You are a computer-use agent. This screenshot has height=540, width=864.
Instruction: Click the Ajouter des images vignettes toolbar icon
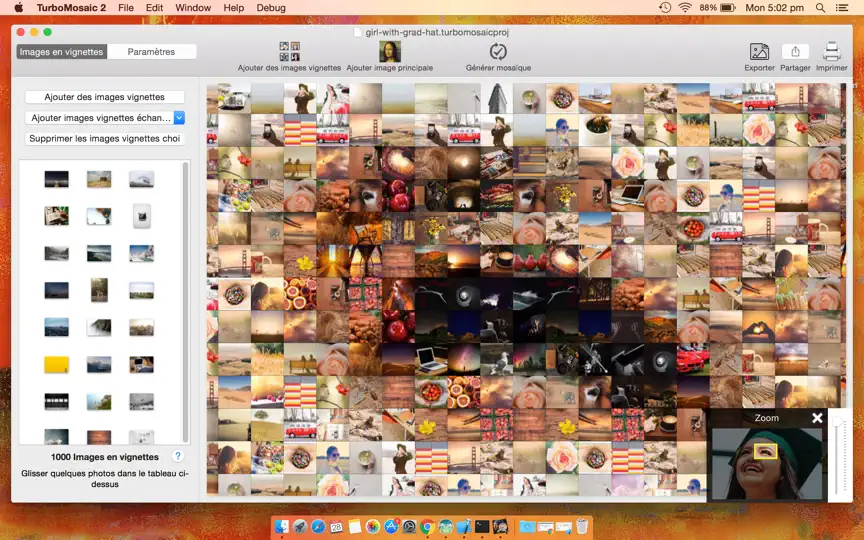tap(289, 52)
